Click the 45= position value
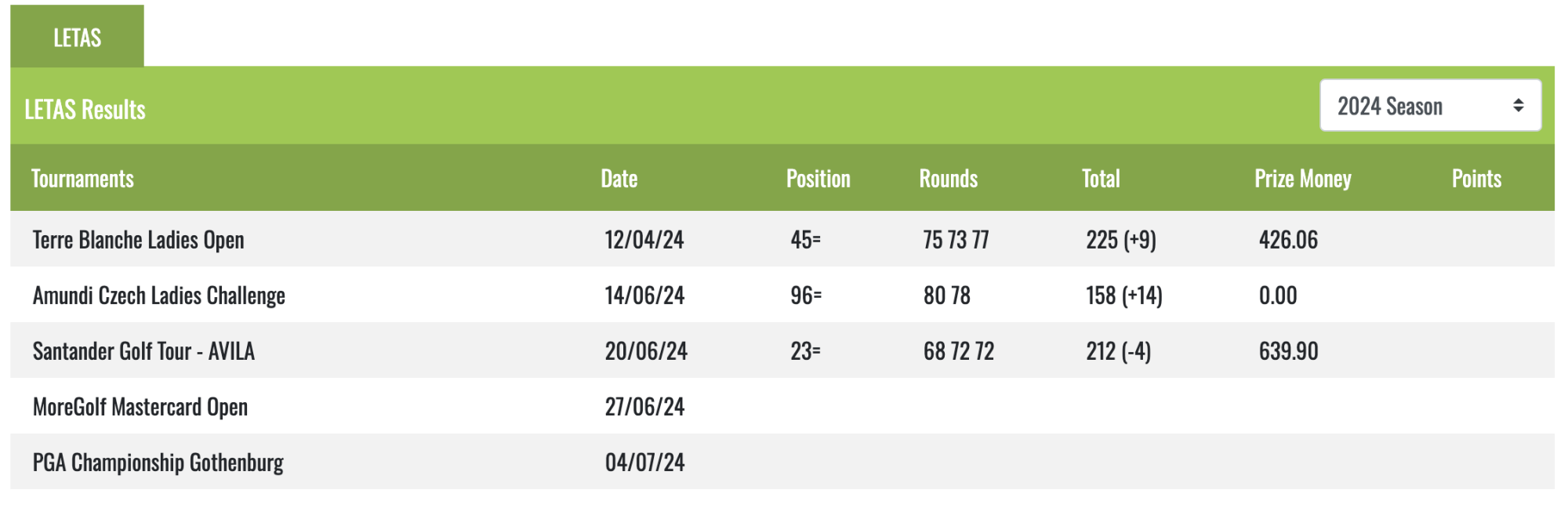The height and width of the screenshot is (508, 1568). [x=806, y=240]
